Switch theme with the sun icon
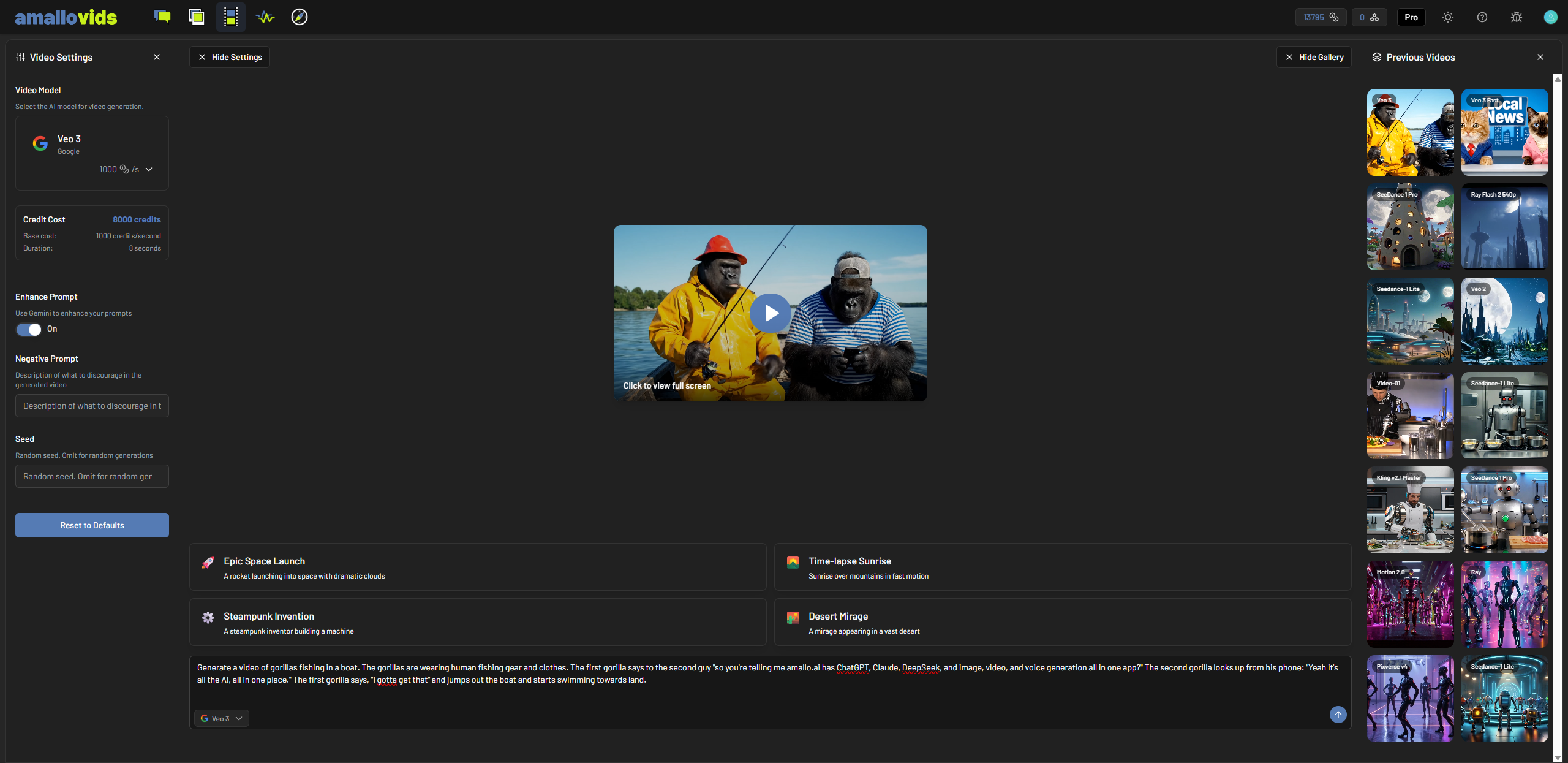Screen dimensions: 1568x763 click(1448, 17)
